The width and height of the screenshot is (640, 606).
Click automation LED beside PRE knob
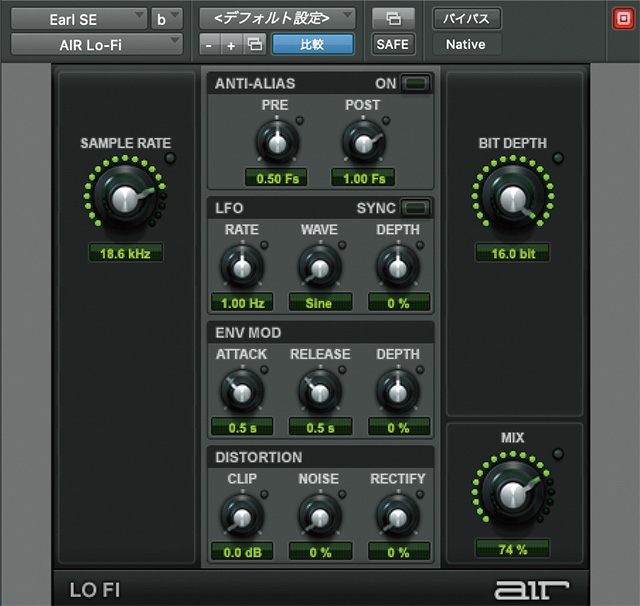point(300,121)
